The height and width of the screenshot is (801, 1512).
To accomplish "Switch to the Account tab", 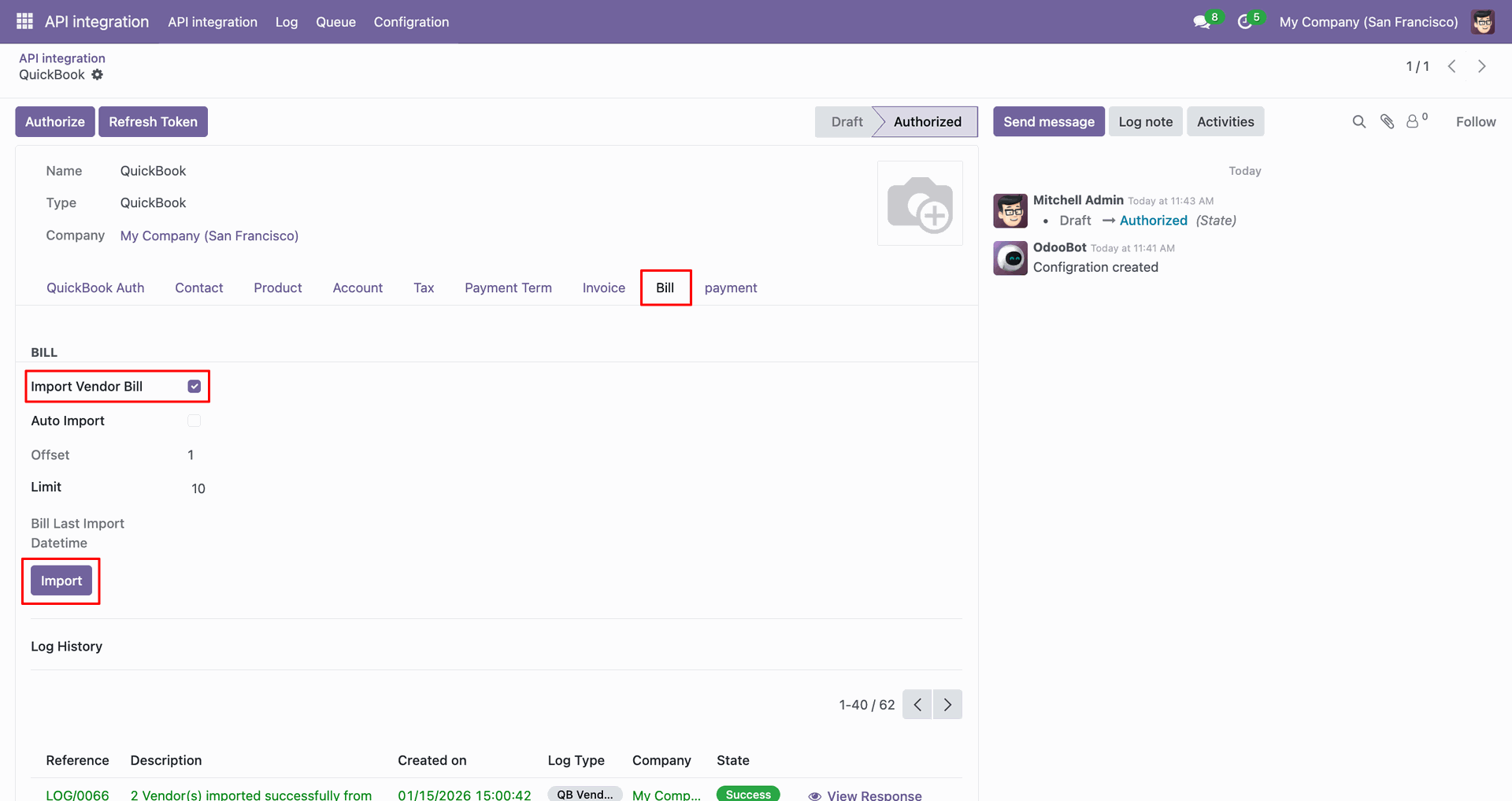I will [358, 287].
